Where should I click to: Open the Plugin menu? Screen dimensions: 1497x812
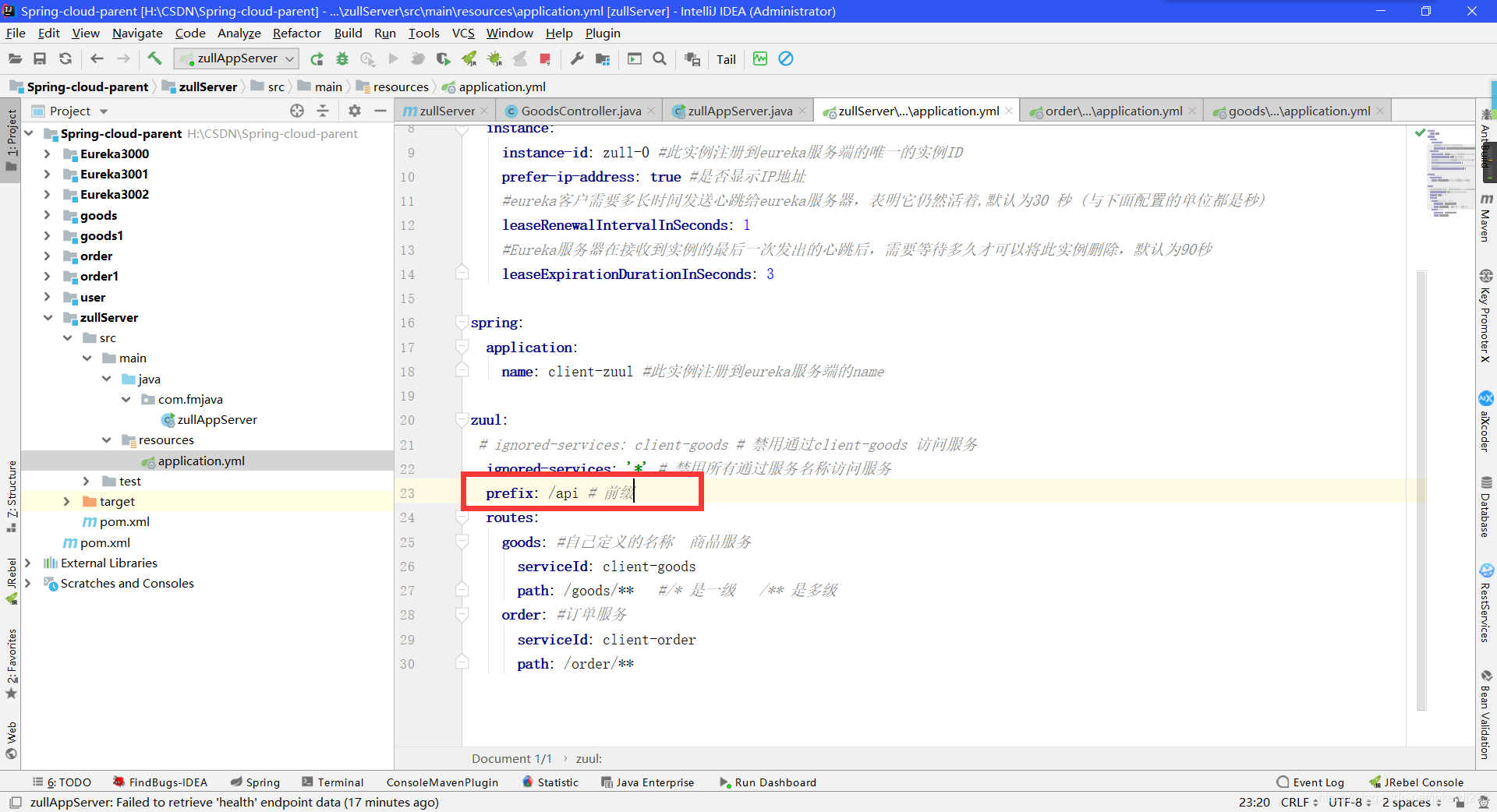(x=603, y=33)
